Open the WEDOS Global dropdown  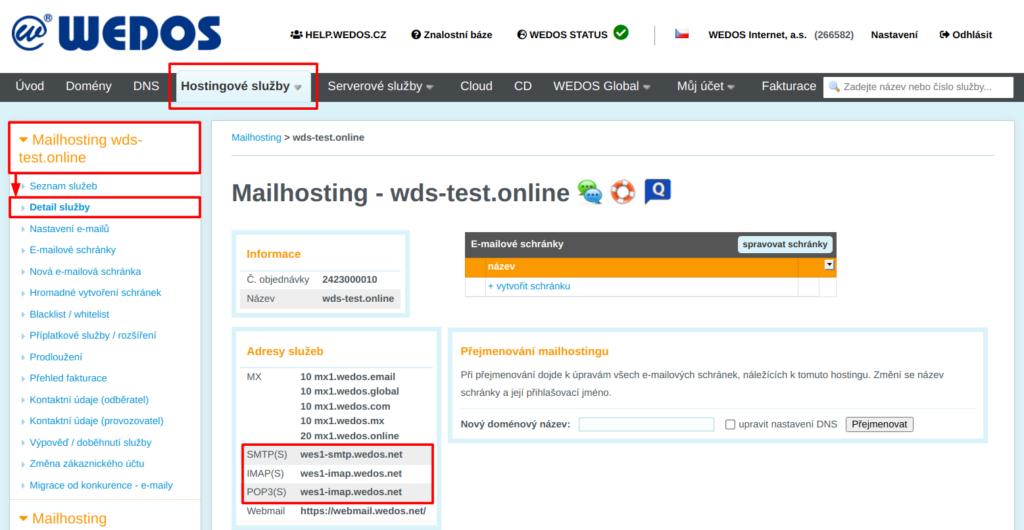pyautogui.click(x=601, y=86)
